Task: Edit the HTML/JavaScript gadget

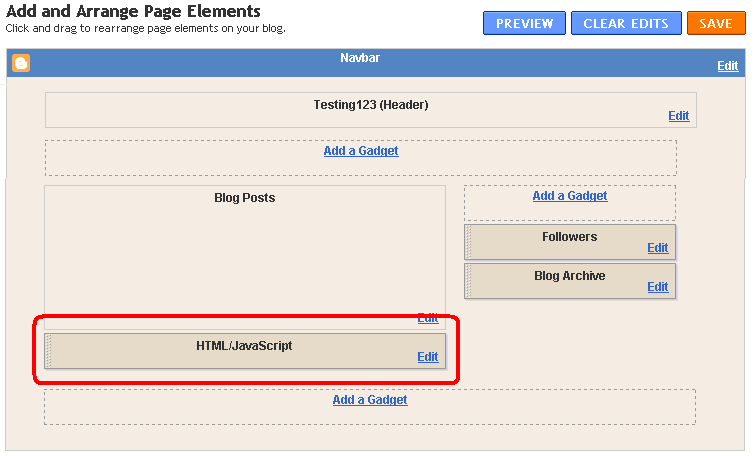Action: (x=427, y=357)
